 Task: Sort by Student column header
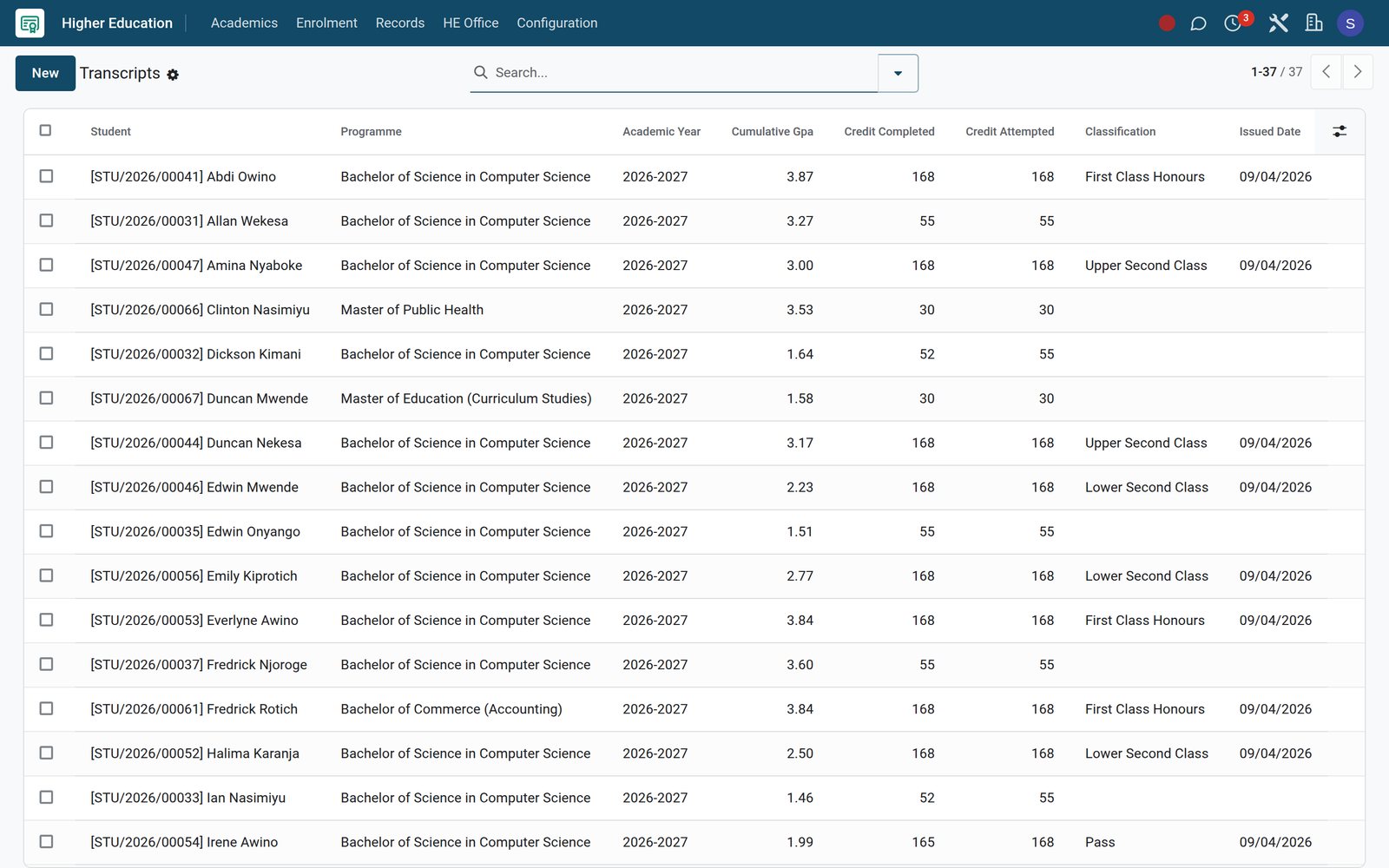111,132
